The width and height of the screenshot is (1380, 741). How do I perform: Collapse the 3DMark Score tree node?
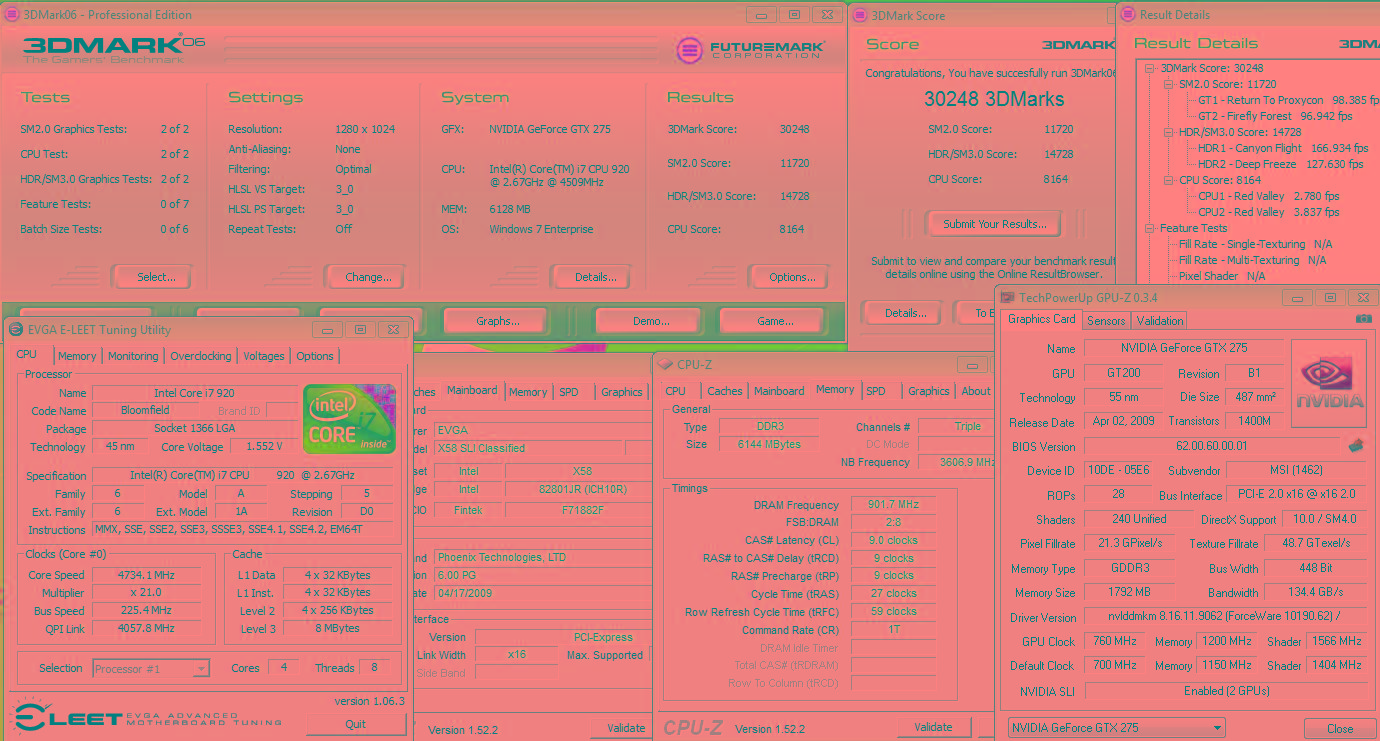click(1150, 68)
